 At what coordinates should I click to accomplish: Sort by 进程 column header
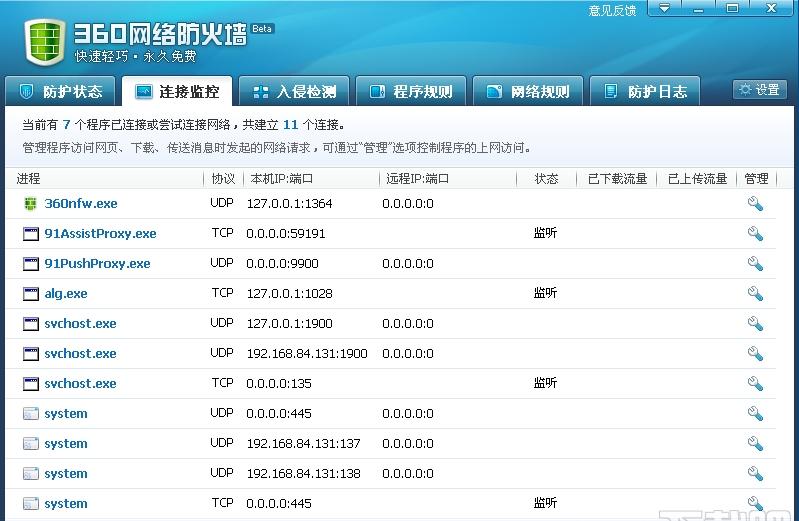(x=29, y=179)
